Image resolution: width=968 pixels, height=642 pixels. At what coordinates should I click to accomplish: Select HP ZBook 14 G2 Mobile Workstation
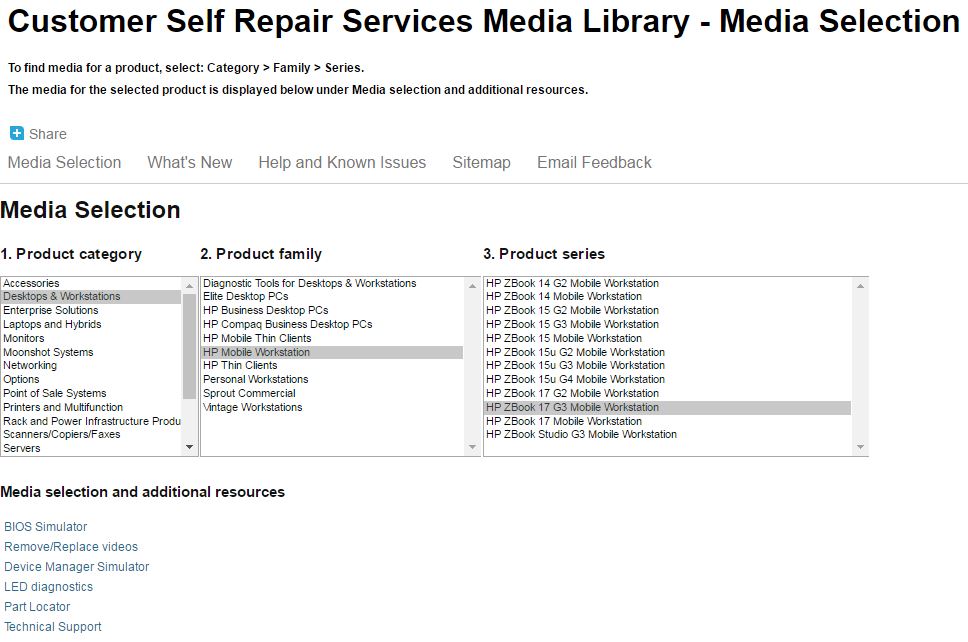click(667, 283)
